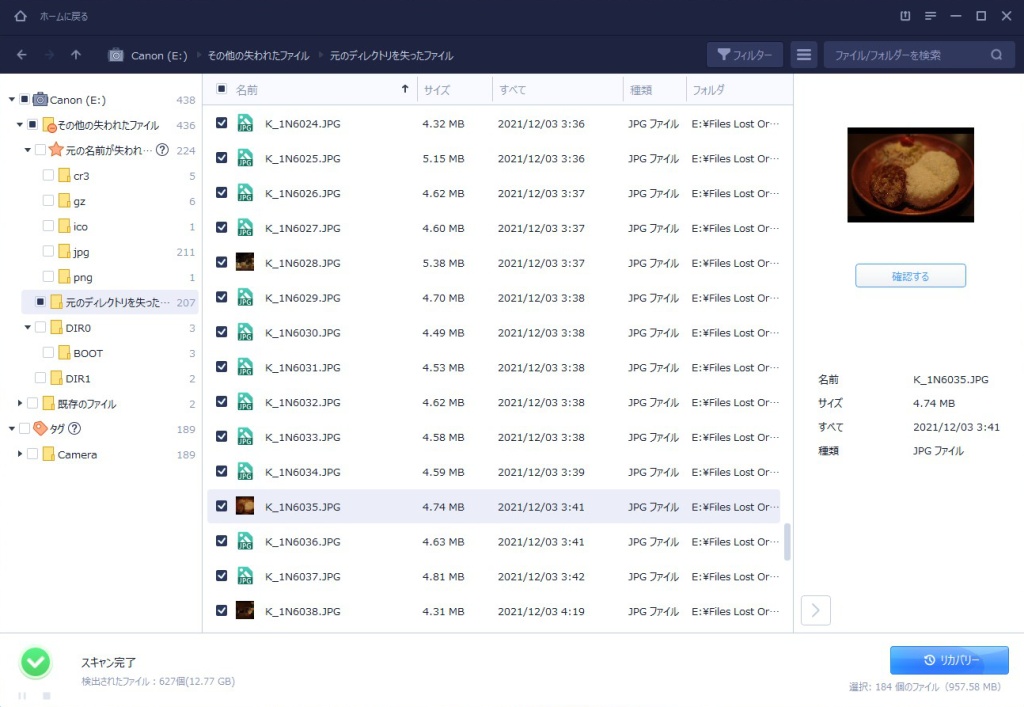Uncheck K_1N6025.JPG checkbox
The image size is (1024, 707).
[221, 158]
